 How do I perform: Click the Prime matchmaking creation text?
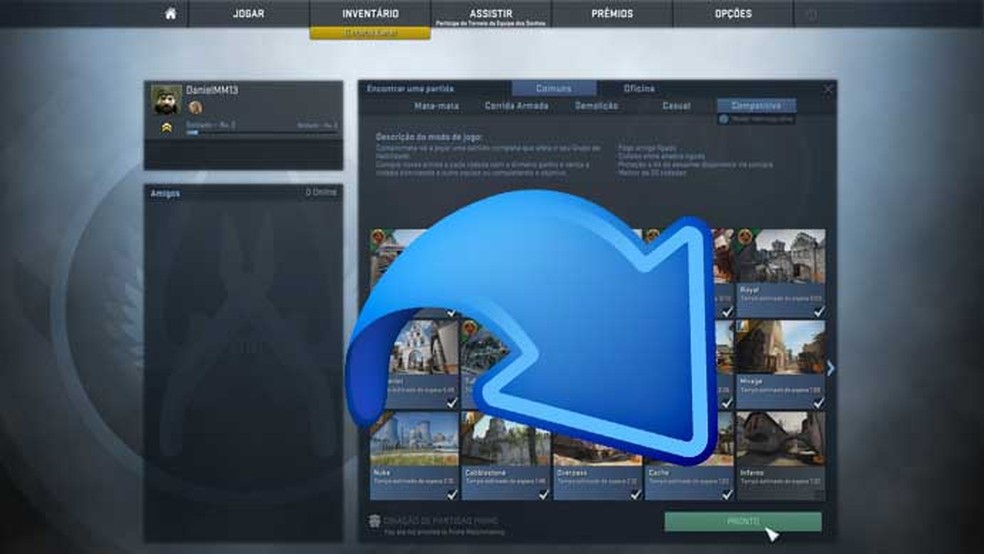point(441,521)
